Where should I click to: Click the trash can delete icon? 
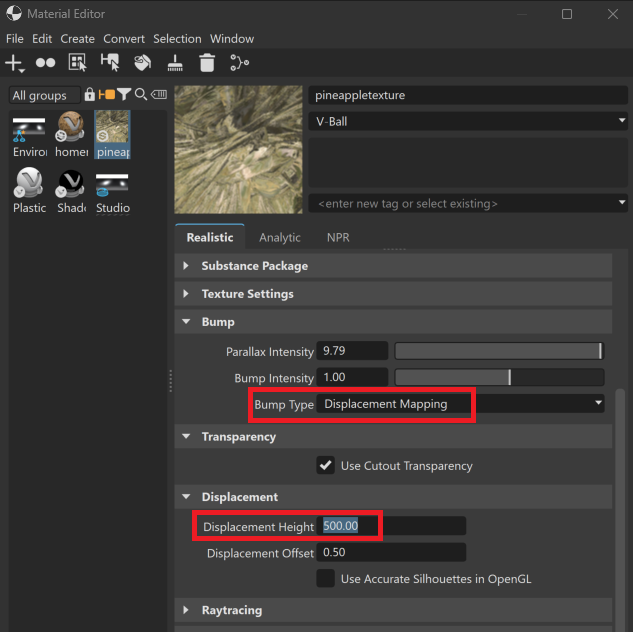point(207,63)
